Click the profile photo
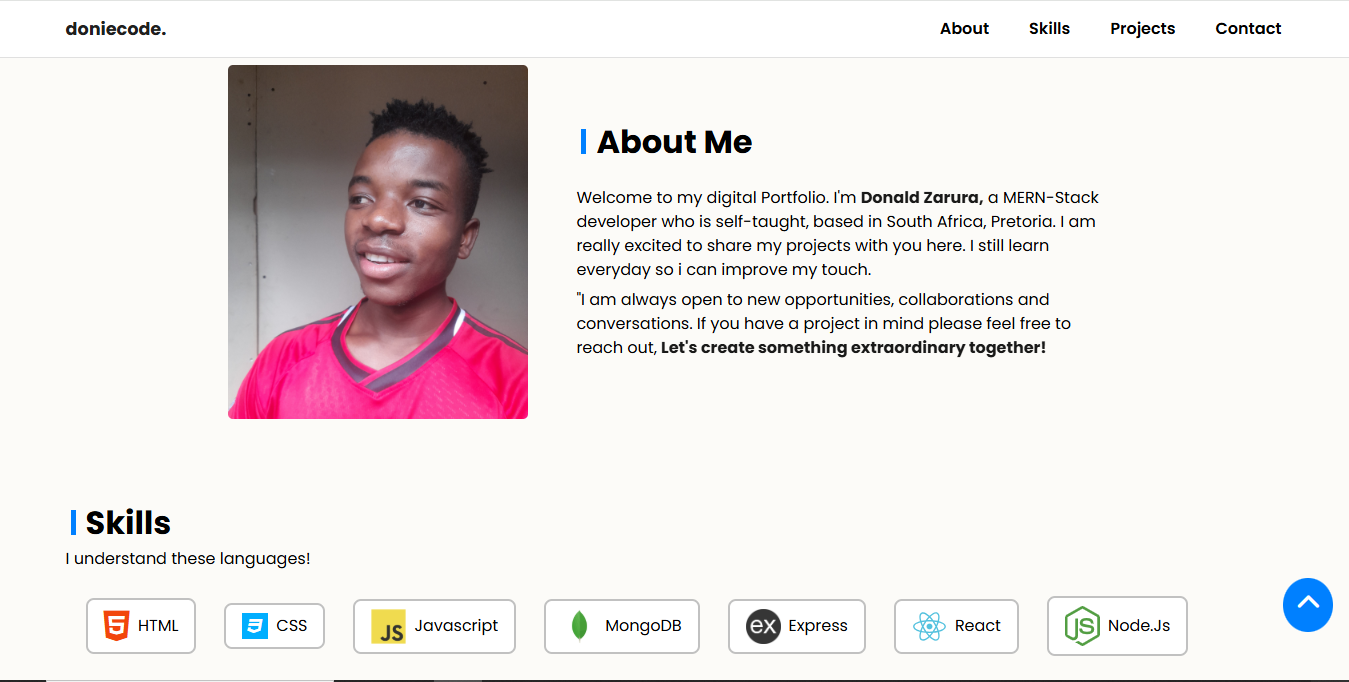The height and width of the screenshot is (682, 1349). tap(378, 242)
